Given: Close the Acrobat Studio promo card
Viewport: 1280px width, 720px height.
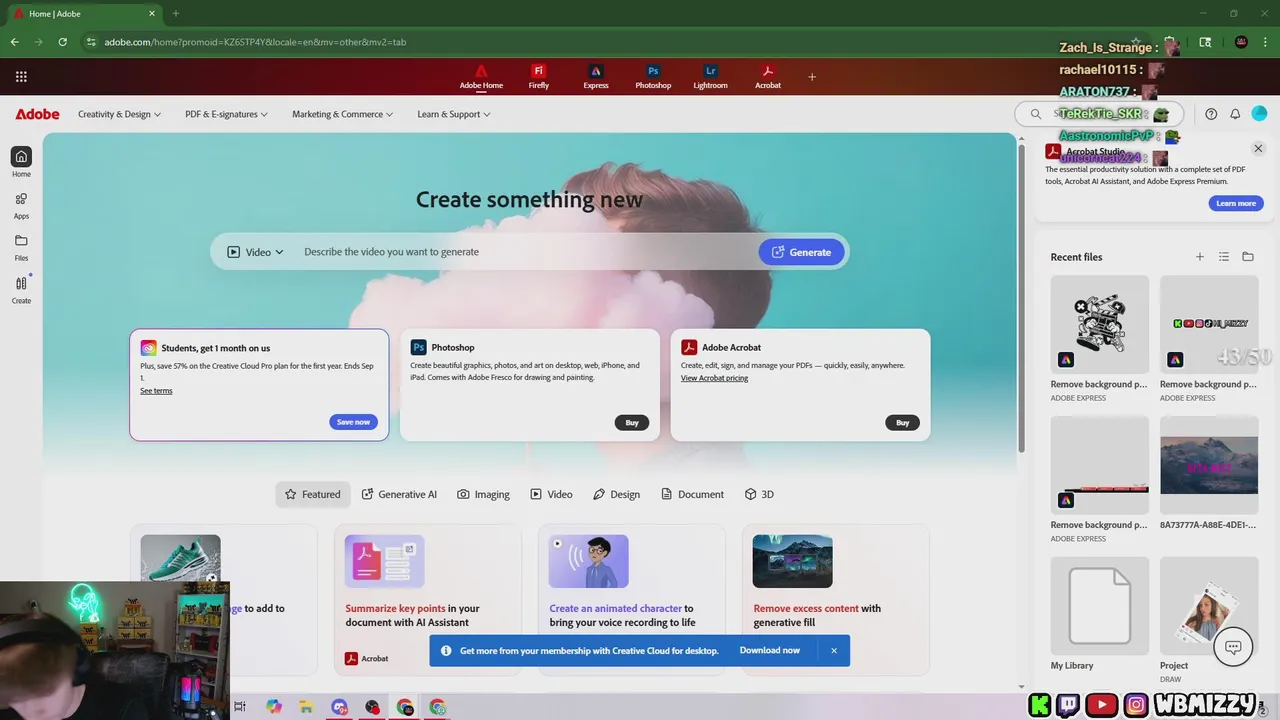Looking at the screenshot, I should tap(1258, 148).
